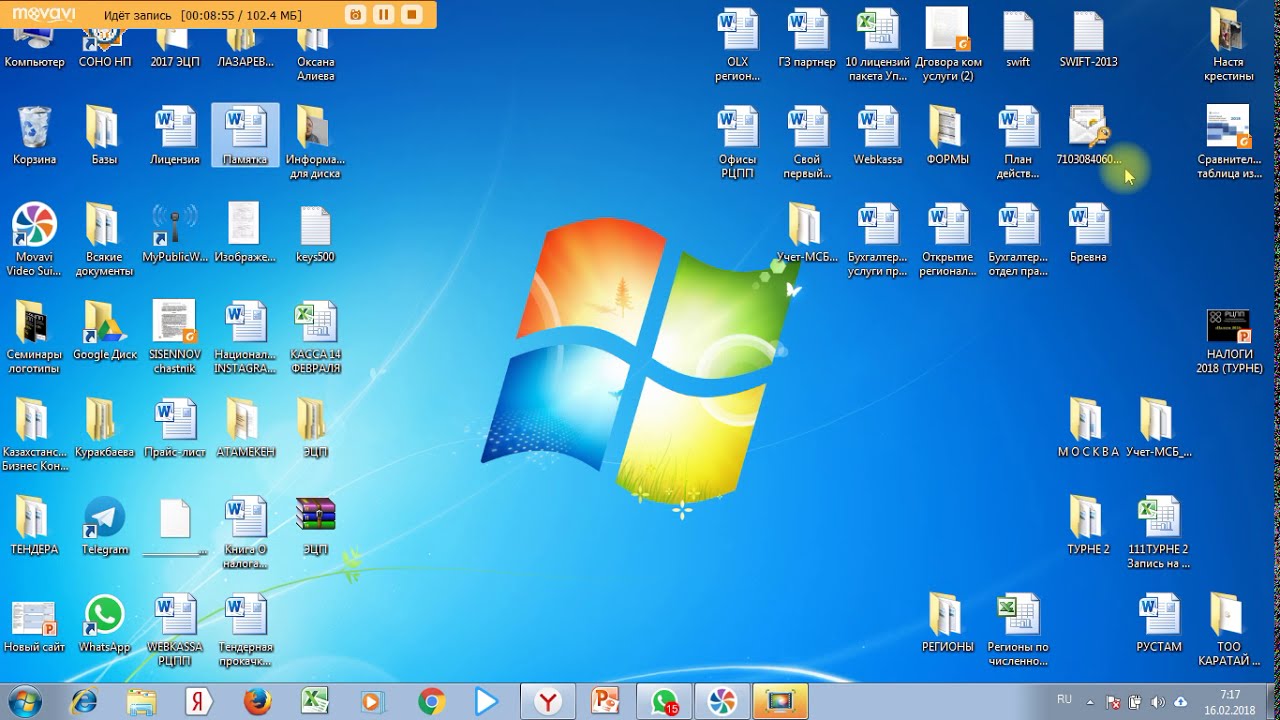Open the Всякие документы folder

[104, 240]
